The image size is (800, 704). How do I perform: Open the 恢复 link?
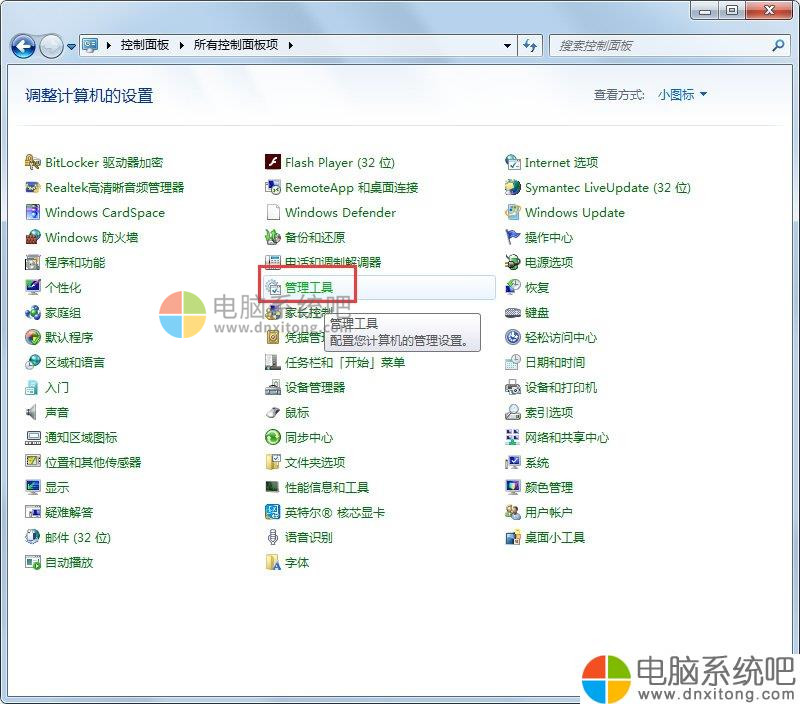click(537, 288)
